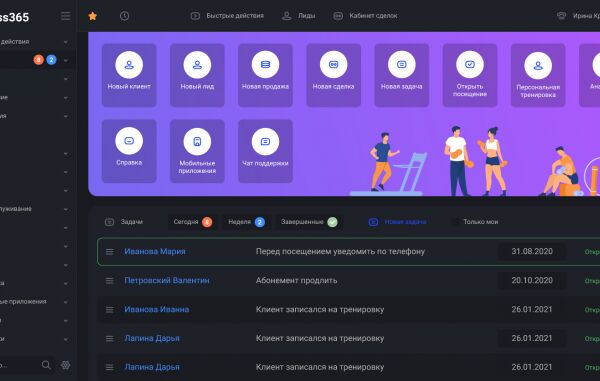The width and height of the screenshot is (600, 381).
Task: Open the Чат поддержки tile
Action: 265,151
